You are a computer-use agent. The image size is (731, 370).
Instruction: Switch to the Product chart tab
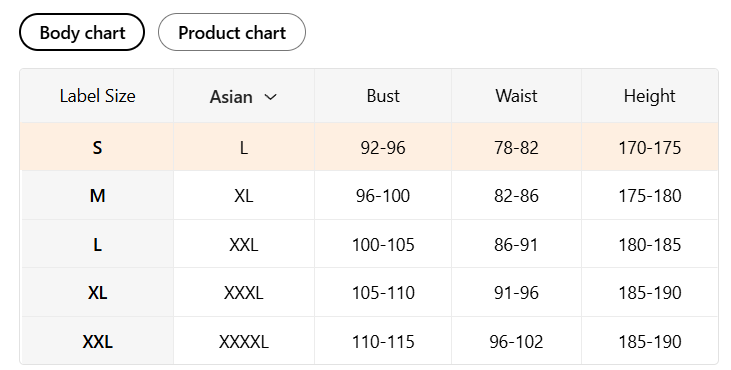pos(232,32)
